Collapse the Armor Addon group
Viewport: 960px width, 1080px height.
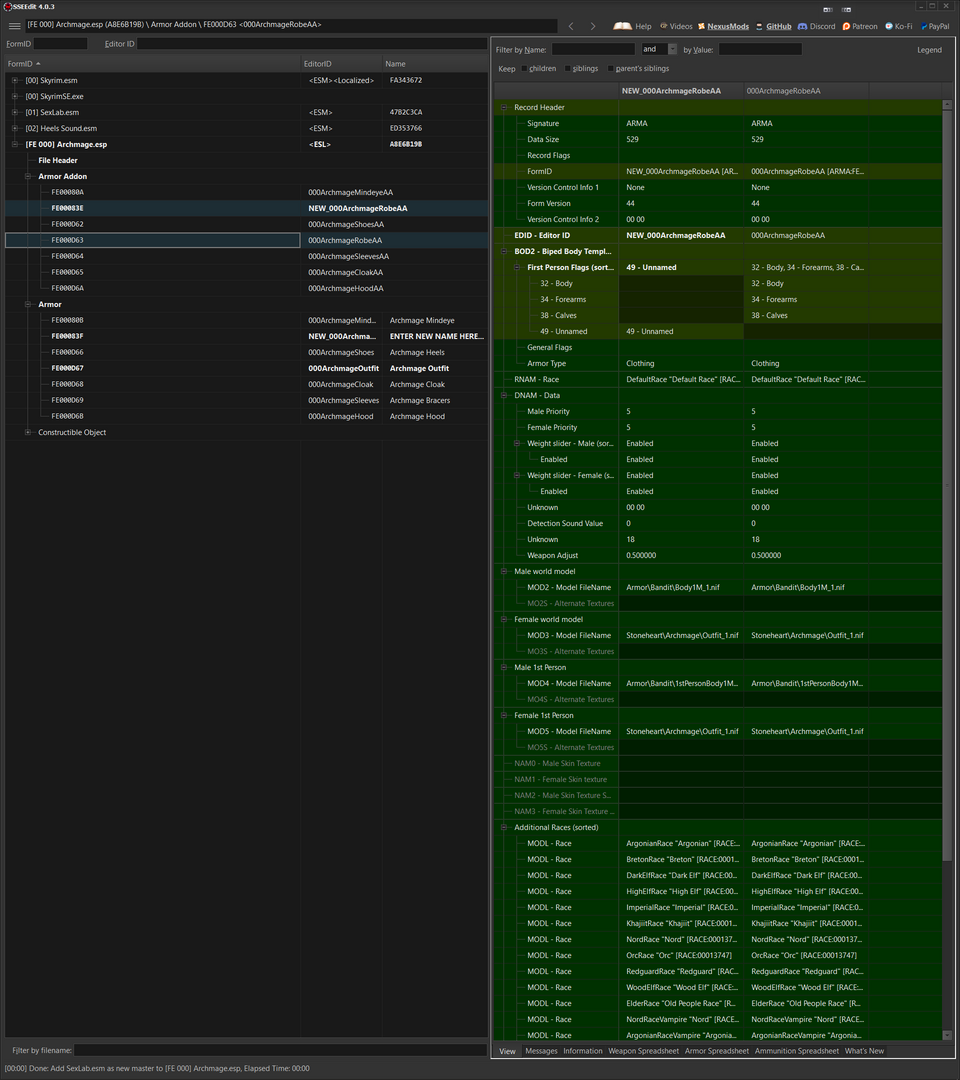[28, 176]
